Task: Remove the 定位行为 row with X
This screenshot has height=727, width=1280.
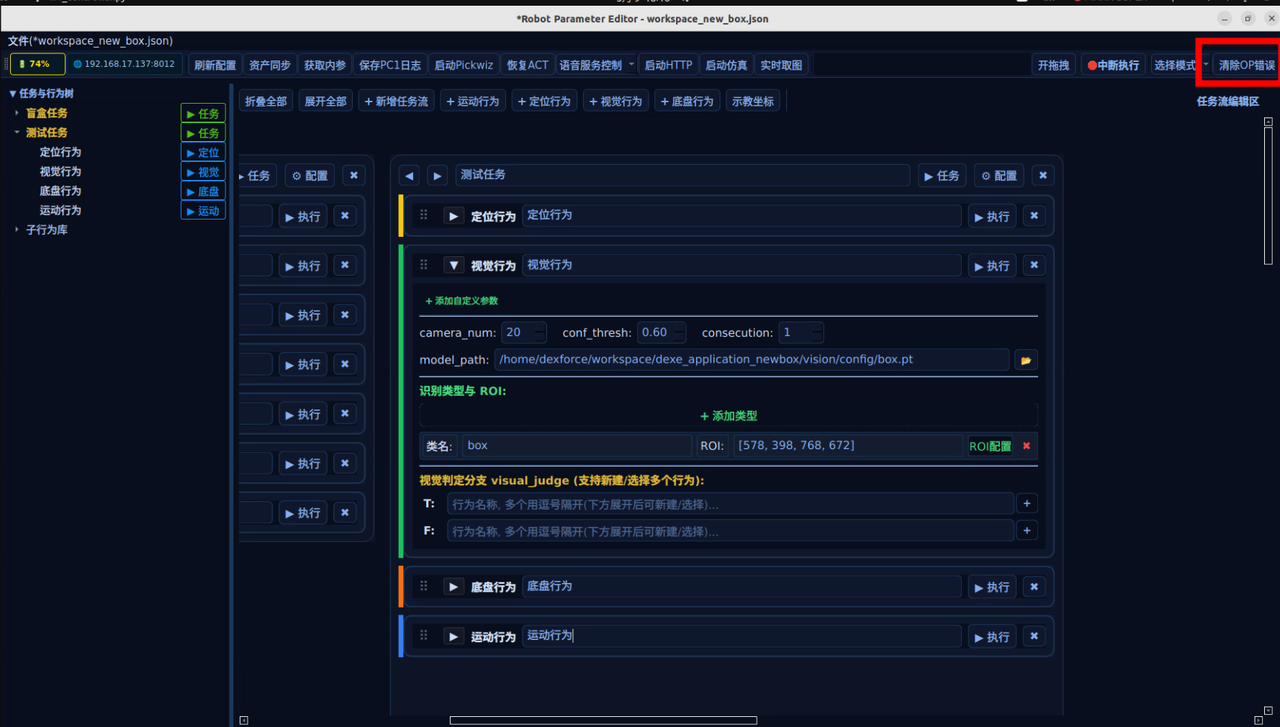Action: pyautogui.click(x=1034, y=215)
